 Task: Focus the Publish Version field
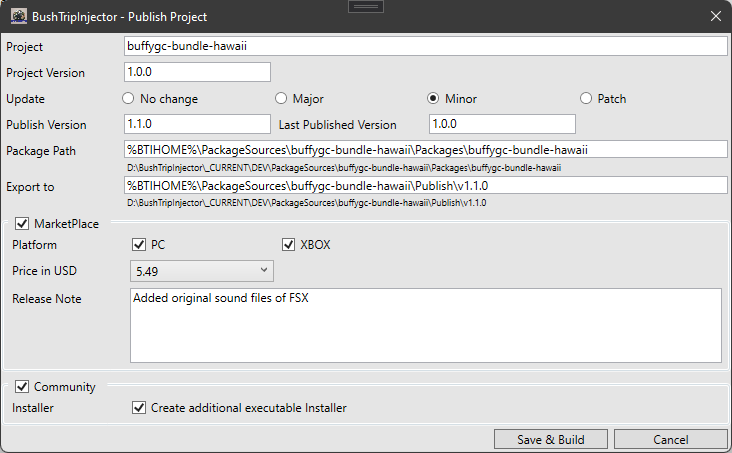tap(197, 124)
